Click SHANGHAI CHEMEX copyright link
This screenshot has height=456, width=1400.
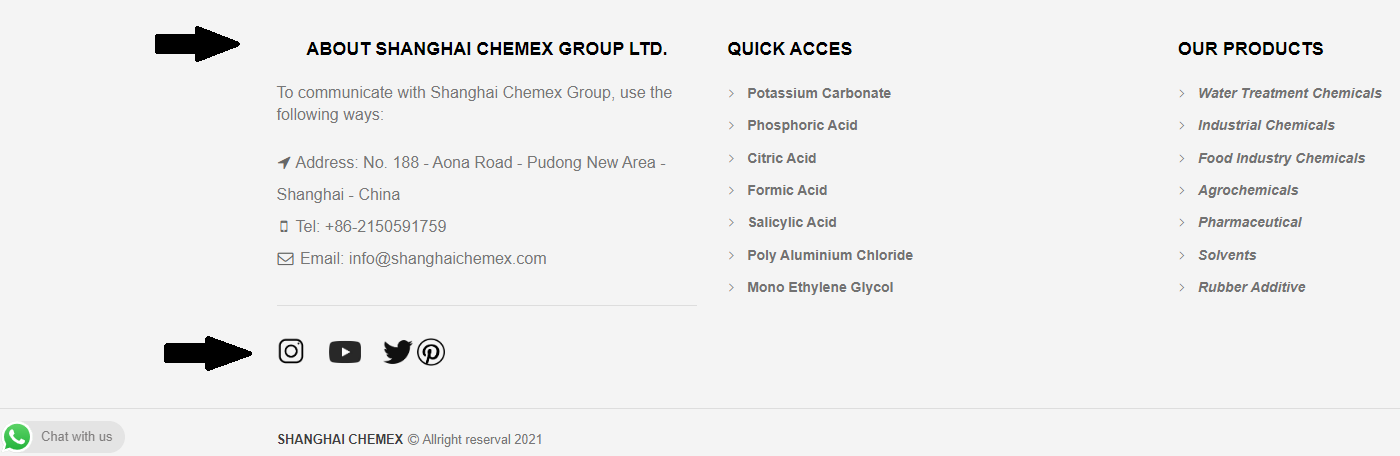(340, 439)
